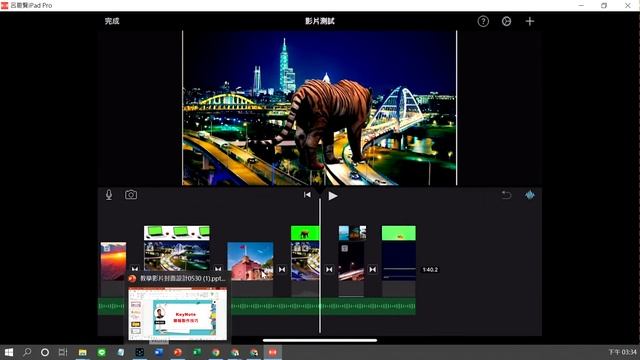
Task: Toggle the blue audio waveform icon
Action: click(529, 195)
